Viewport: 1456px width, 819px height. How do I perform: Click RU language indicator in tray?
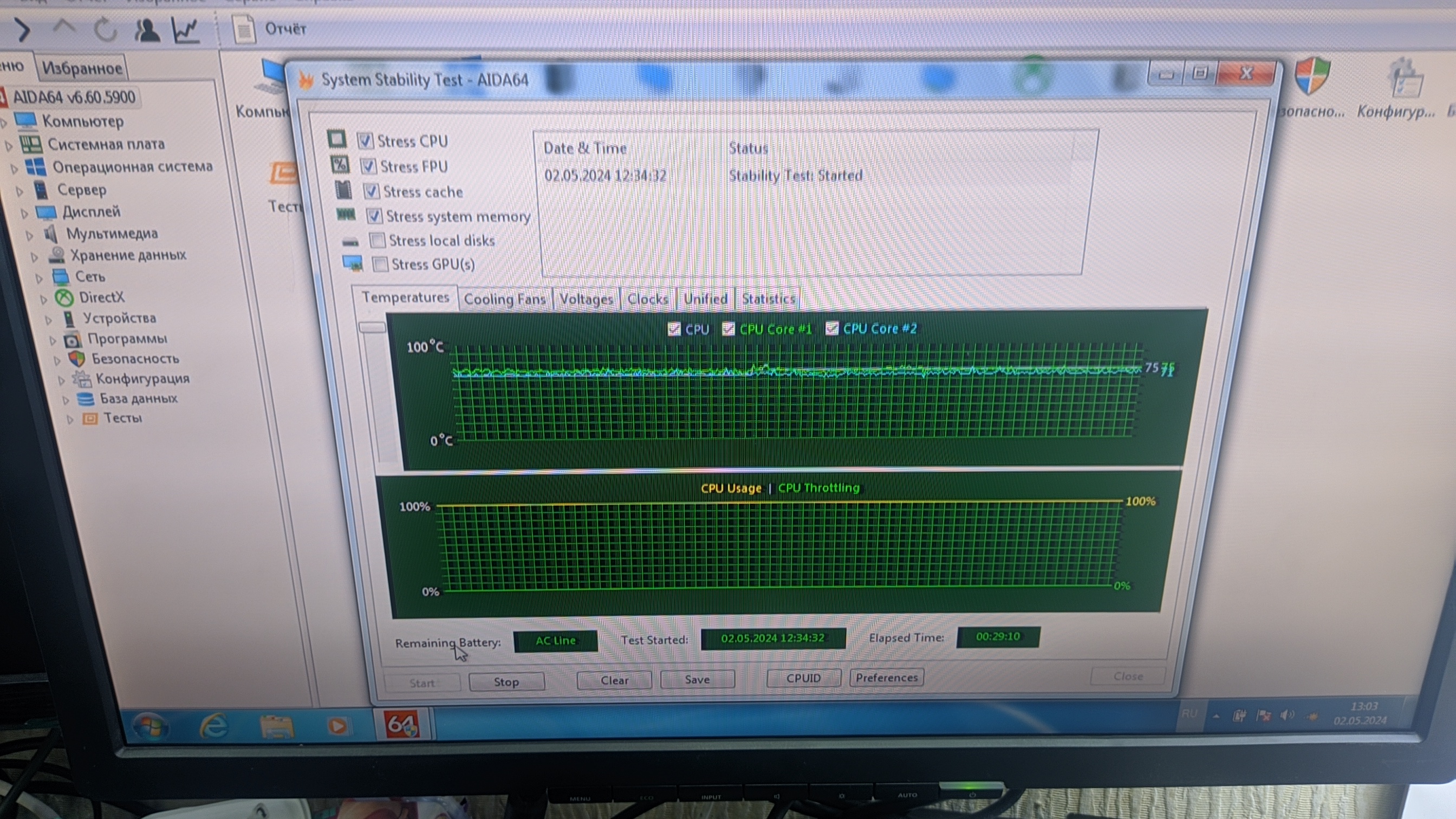(x=1189, y=713)
